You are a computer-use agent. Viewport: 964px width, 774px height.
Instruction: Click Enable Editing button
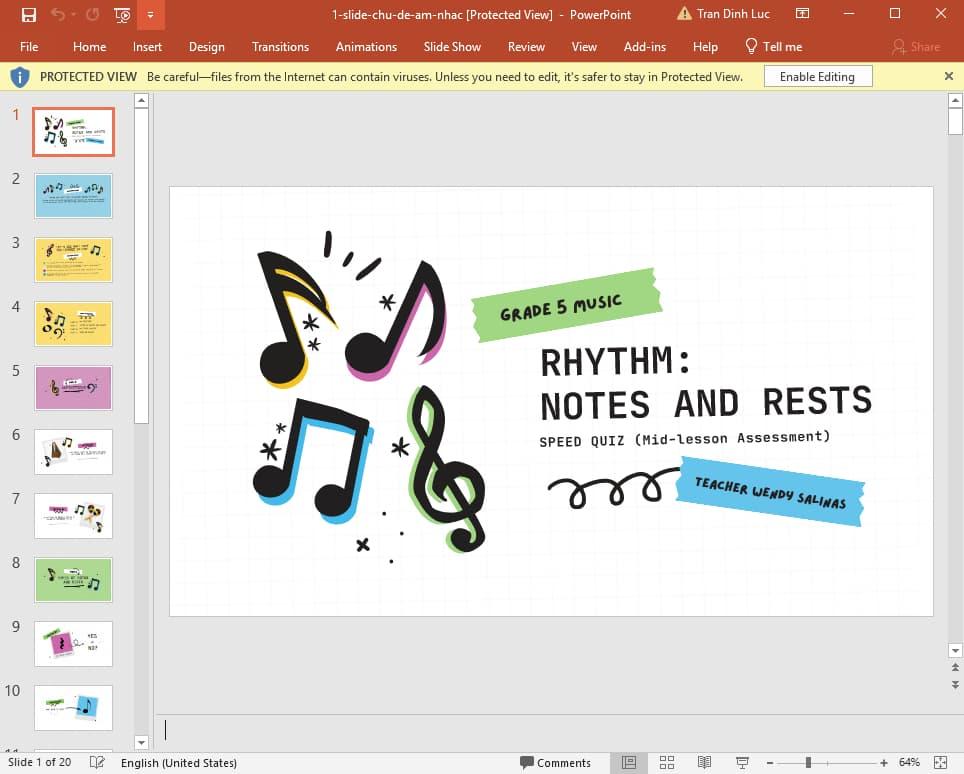[x=817, y=77]
